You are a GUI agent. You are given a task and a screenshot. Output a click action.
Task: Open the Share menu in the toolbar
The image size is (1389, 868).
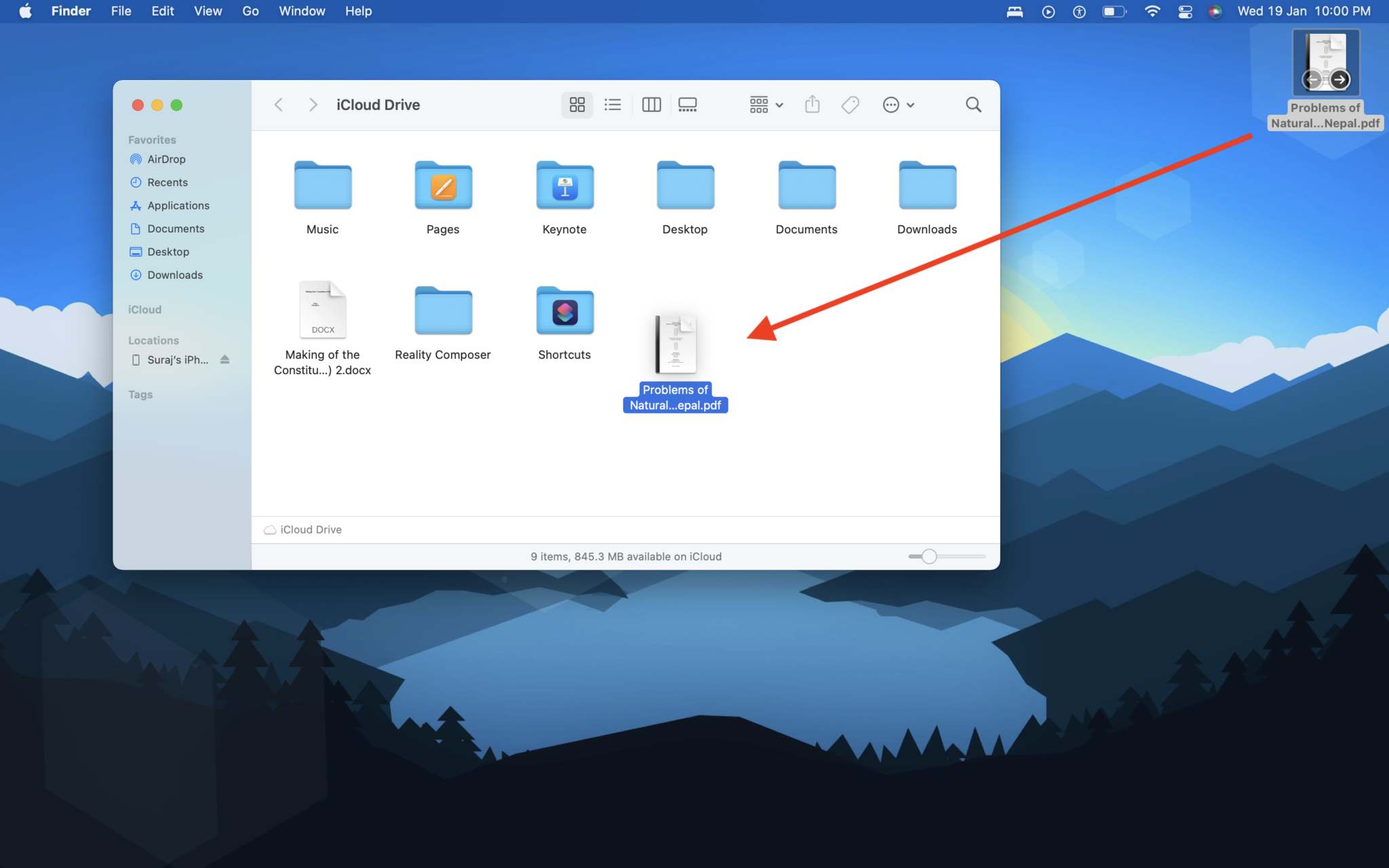point(812,104)
